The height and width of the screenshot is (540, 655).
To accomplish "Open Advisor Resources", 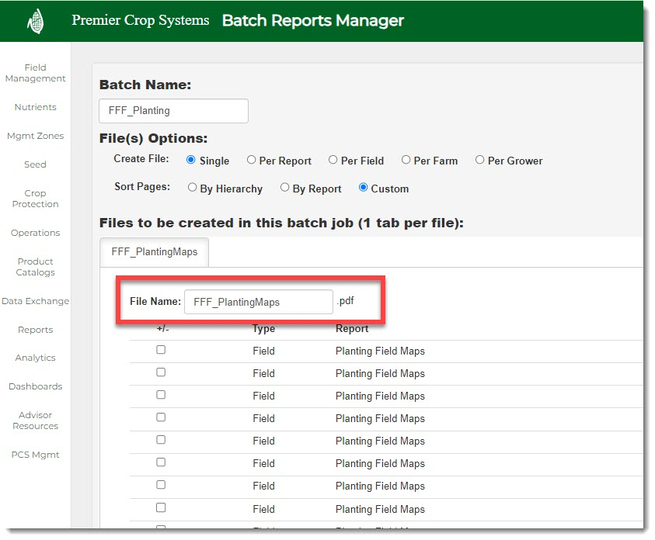I will (35, 421).
